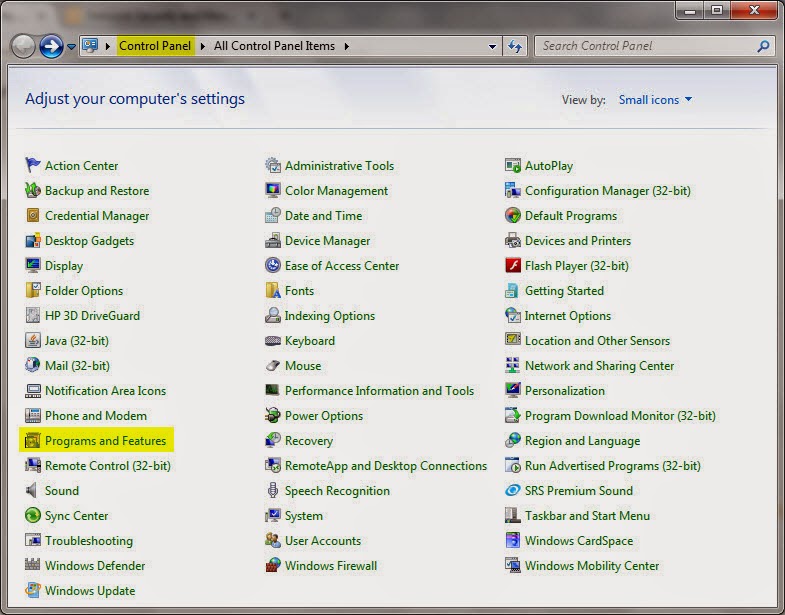785x615 pixels.
Task: Open Configuration Manager (32-bit) link
Action: pos(608,191)
